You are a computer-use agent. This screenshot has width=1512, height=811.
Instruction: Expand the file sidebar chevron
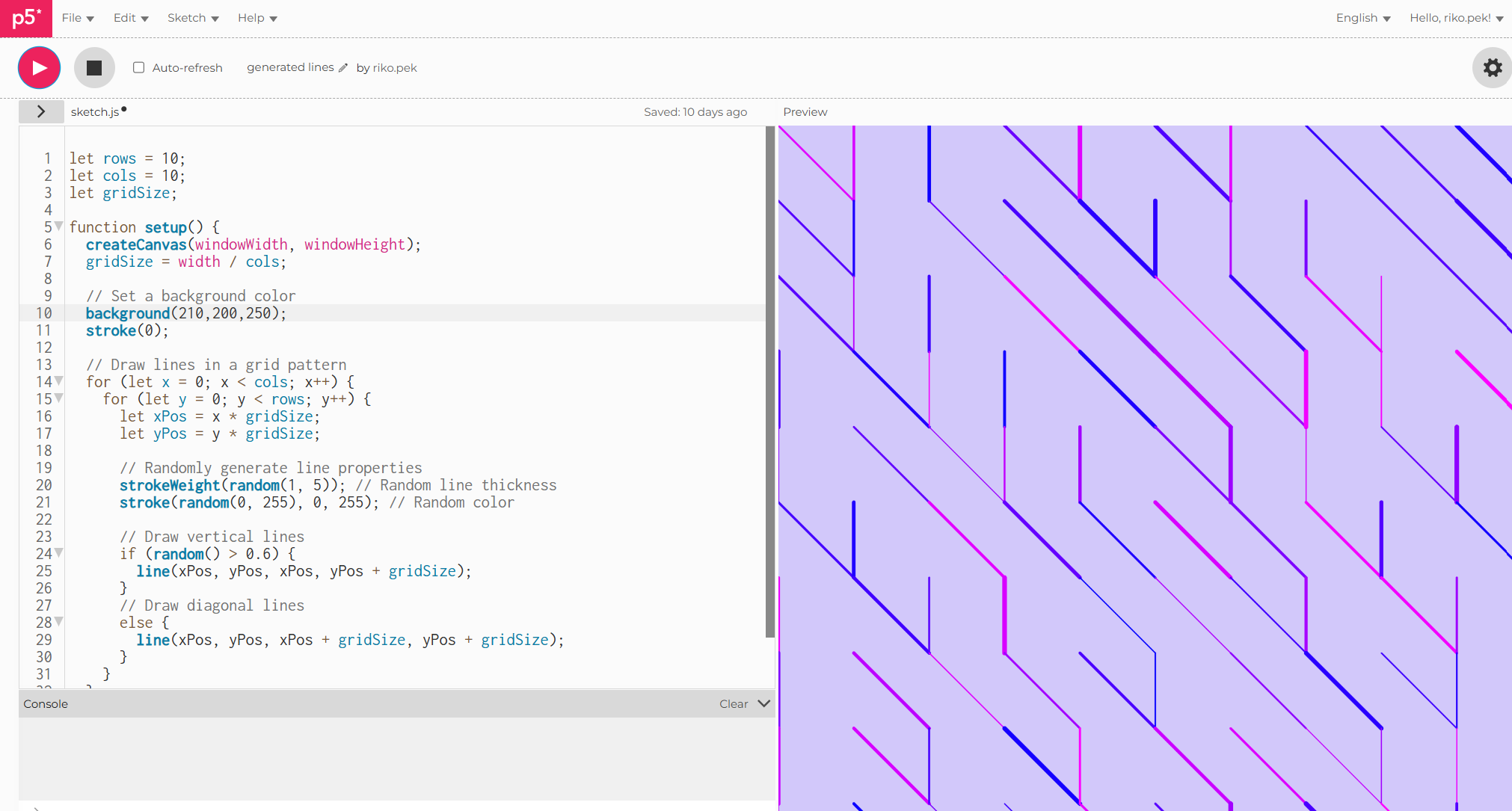pos(41,111)
